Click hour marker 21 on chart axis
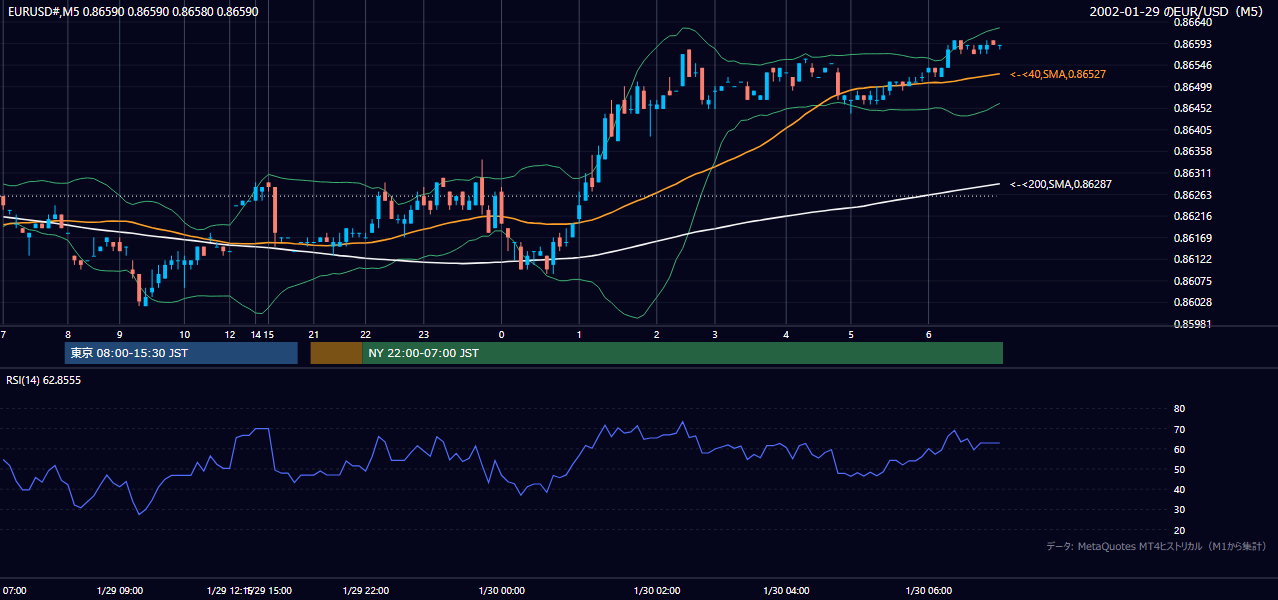The height and width of the screenshot is (600, 1278). [x=313, y=334]
